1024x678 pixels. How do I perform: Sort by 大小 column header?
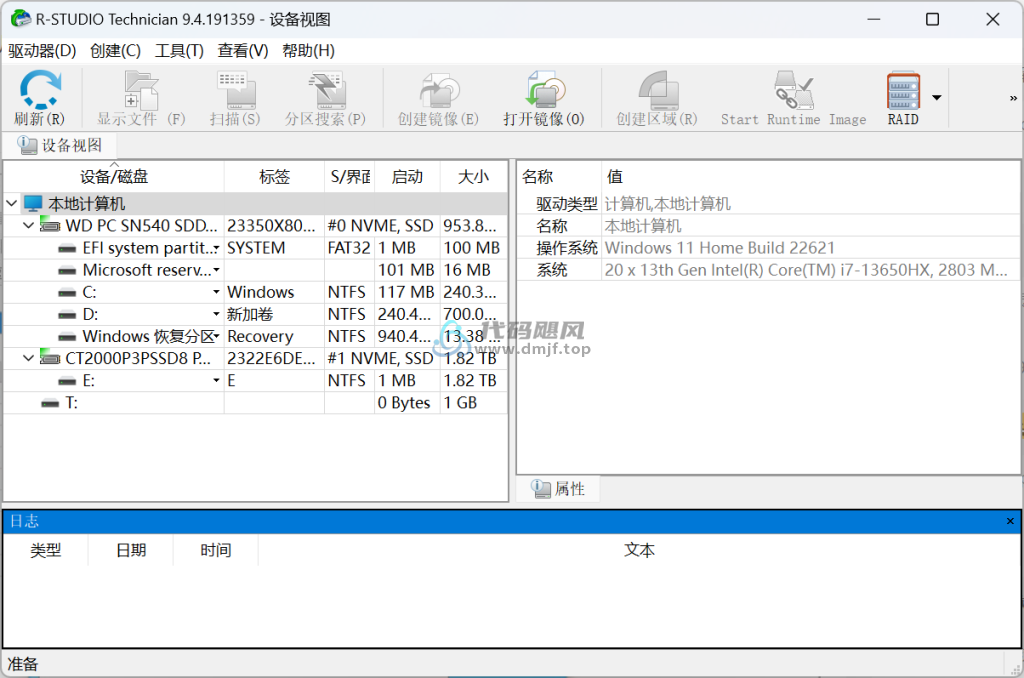(473, 177)
